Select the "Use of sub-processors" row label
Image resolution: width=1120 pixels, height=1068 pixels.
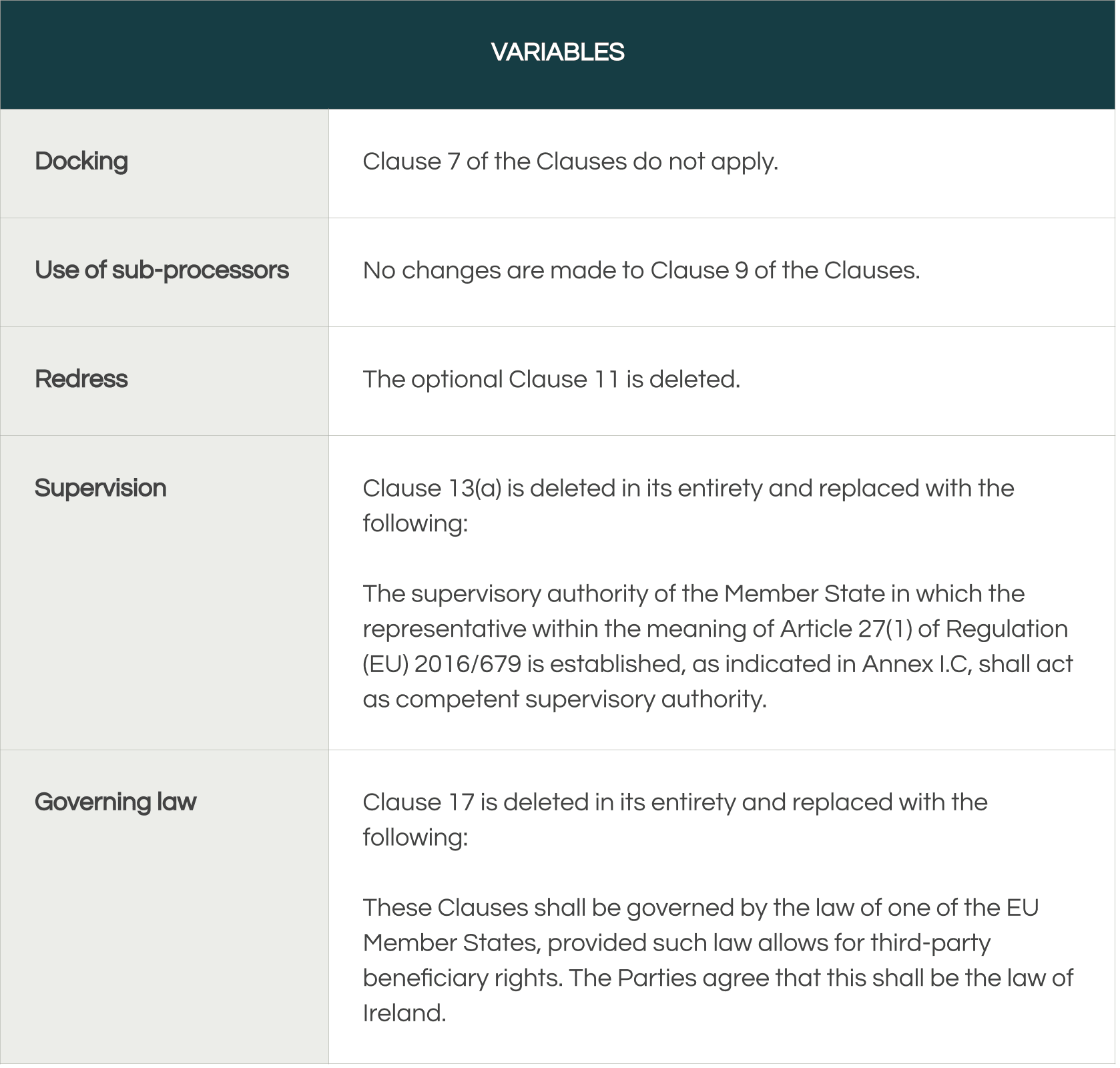(162, 270)
